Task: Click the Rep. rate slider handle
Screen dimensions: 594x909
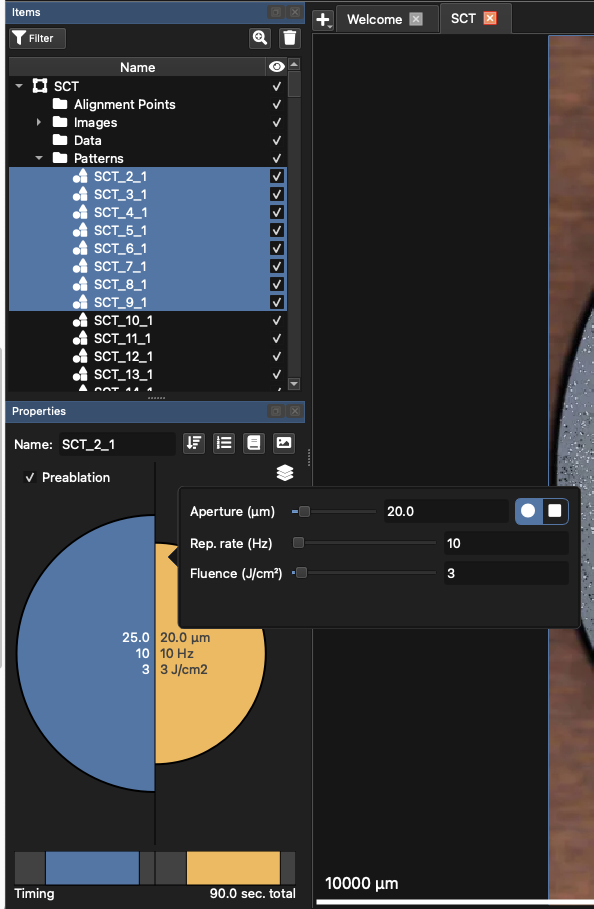Action: pos(298,543)
